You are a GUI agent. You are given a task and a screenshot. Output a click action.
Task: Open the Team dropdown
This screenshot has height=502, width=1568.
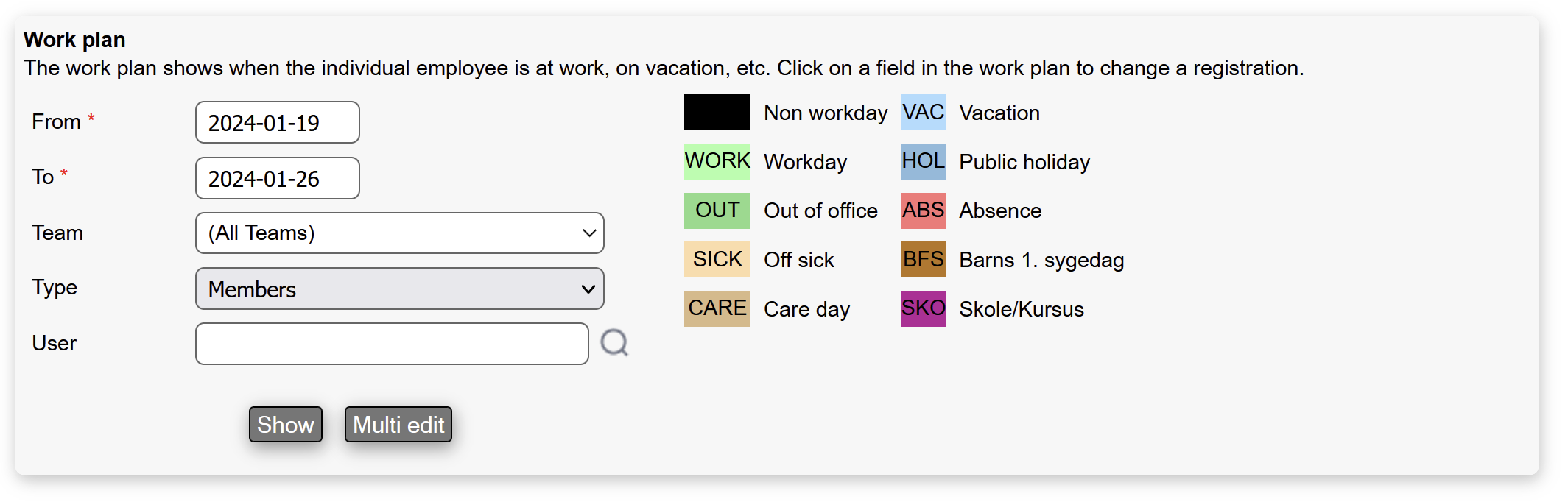point(399,233)
